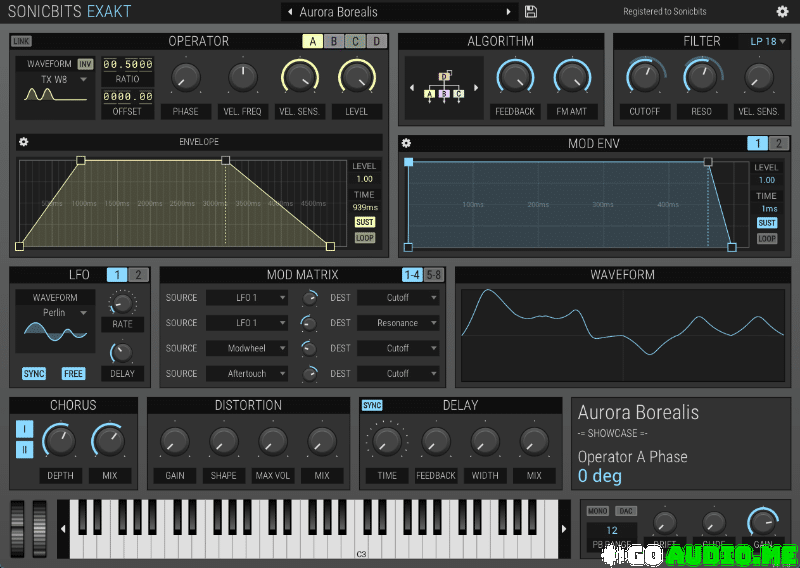The image size is (800, 568).
Task: Click the PB RANGE value 12
Action: click(x=612, y=531)
